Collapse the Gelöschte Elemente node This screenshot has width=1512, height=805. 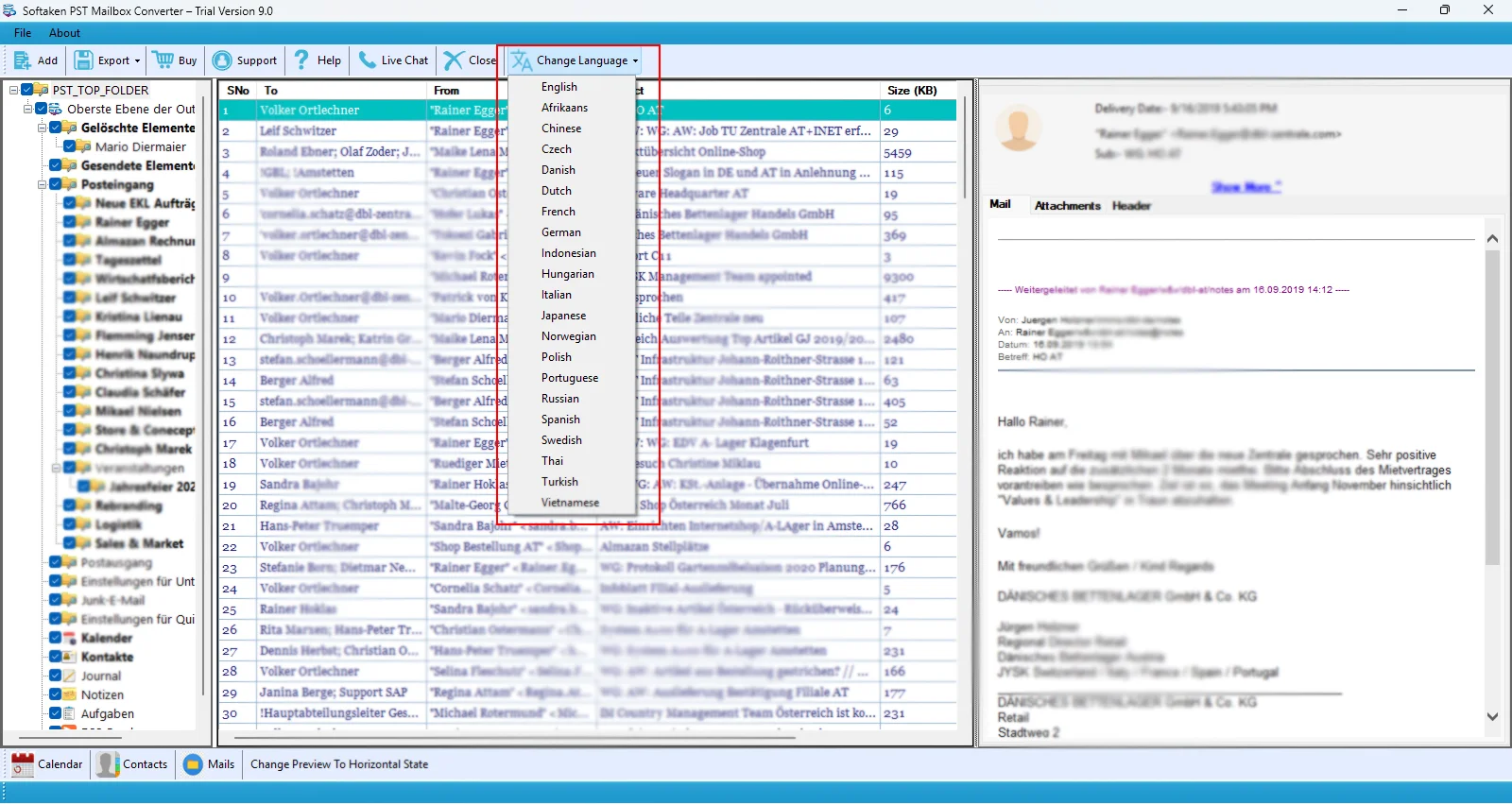tap(43, 128)
